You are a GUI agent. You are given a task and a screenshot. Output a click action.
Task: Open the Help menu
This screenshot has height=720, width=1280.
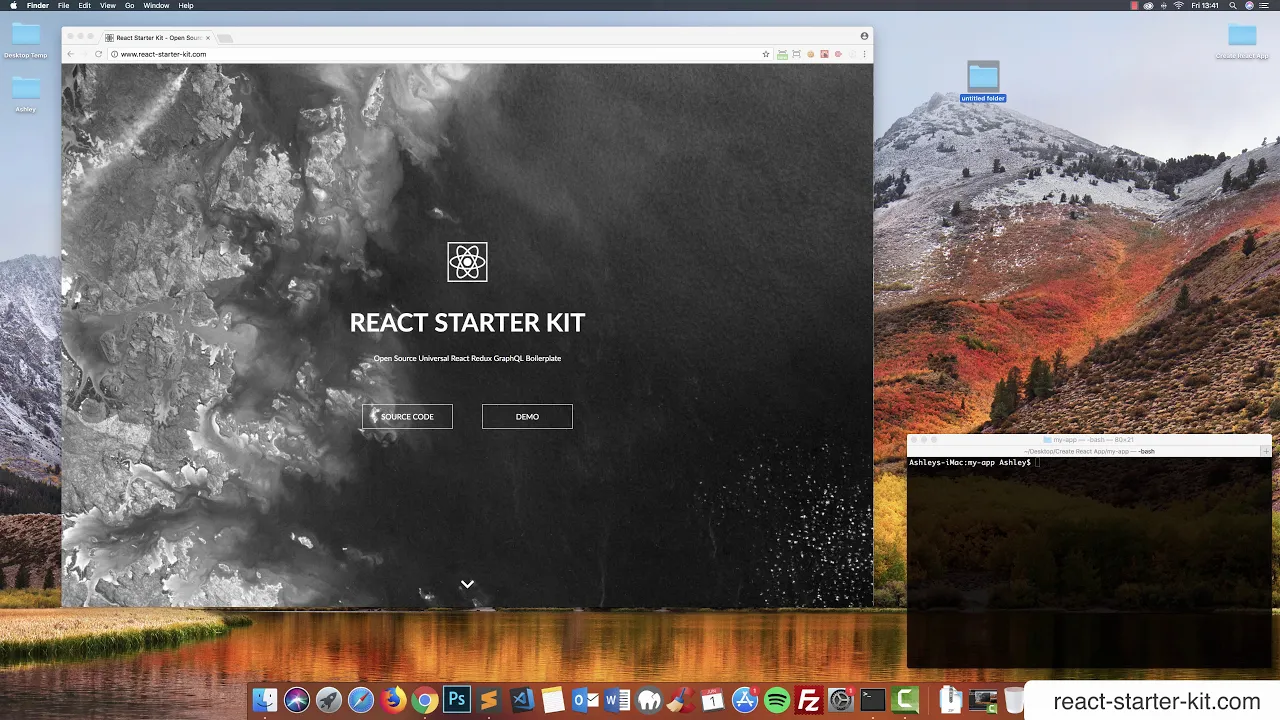point(186,6)
